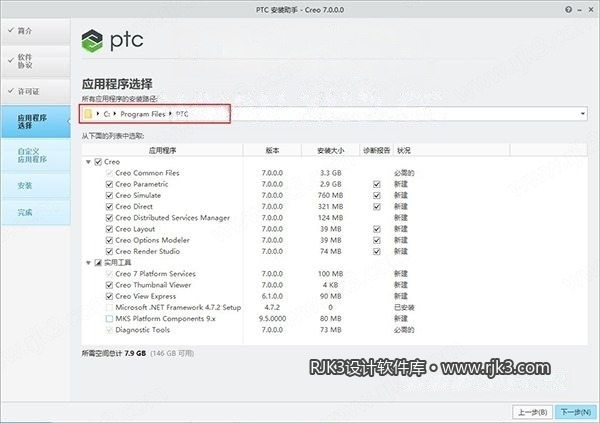Uncheck Creo Simulate application checkbox
The image size is (600, 423).
(109, 195)
